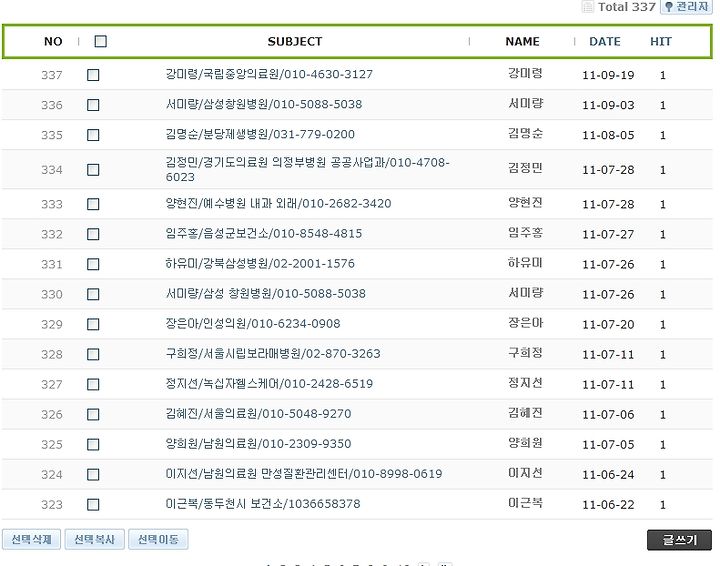Image resolution: width=720 pixels, height=566 pixels.
Task: Select row 334 checkbox
Action: pos(93,170)
